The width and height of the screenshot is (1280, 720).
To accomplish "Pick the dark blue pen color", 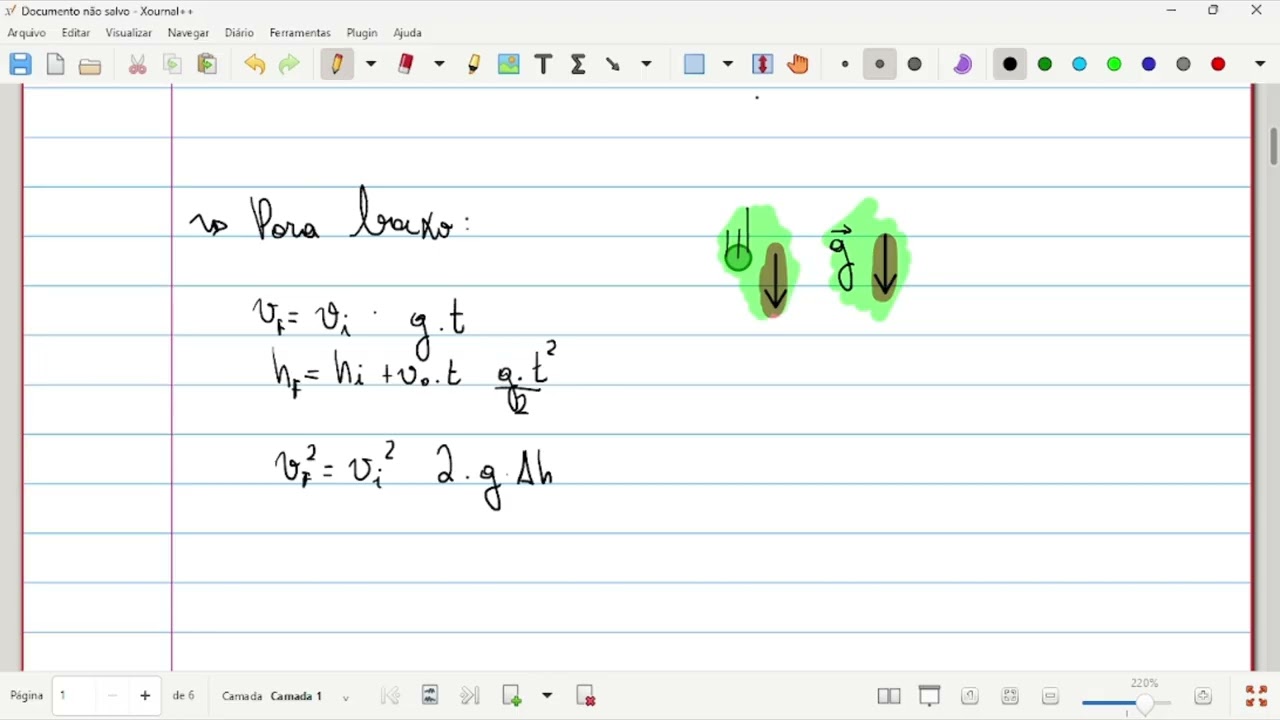I will 1149,64.
